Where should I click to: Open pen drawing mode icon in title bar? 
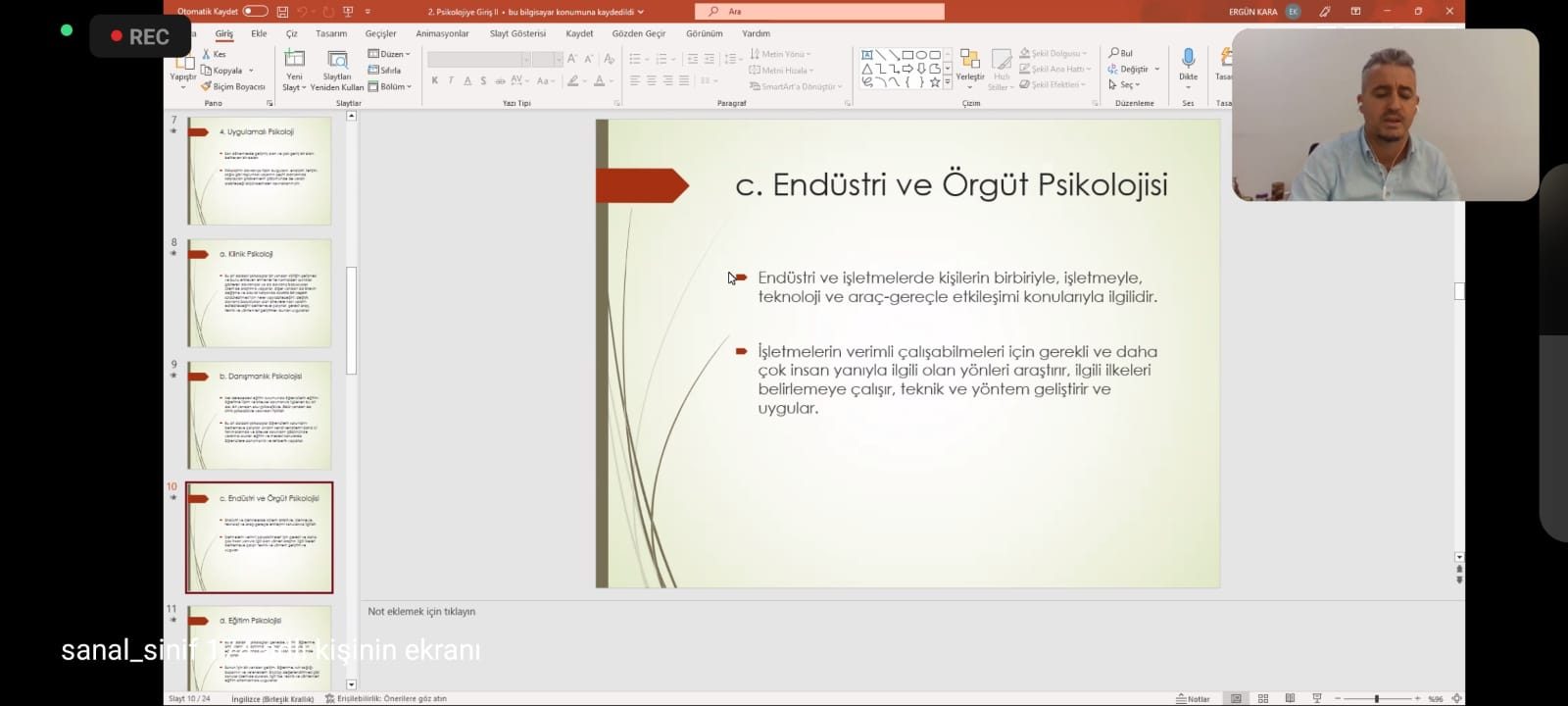1325,12
